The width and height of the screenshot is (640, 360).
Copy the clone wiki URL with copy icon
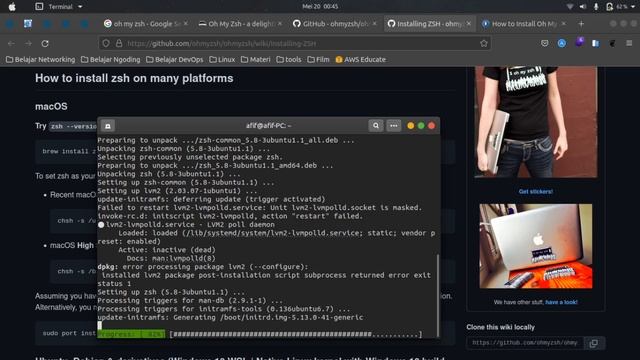pos(594,343)
